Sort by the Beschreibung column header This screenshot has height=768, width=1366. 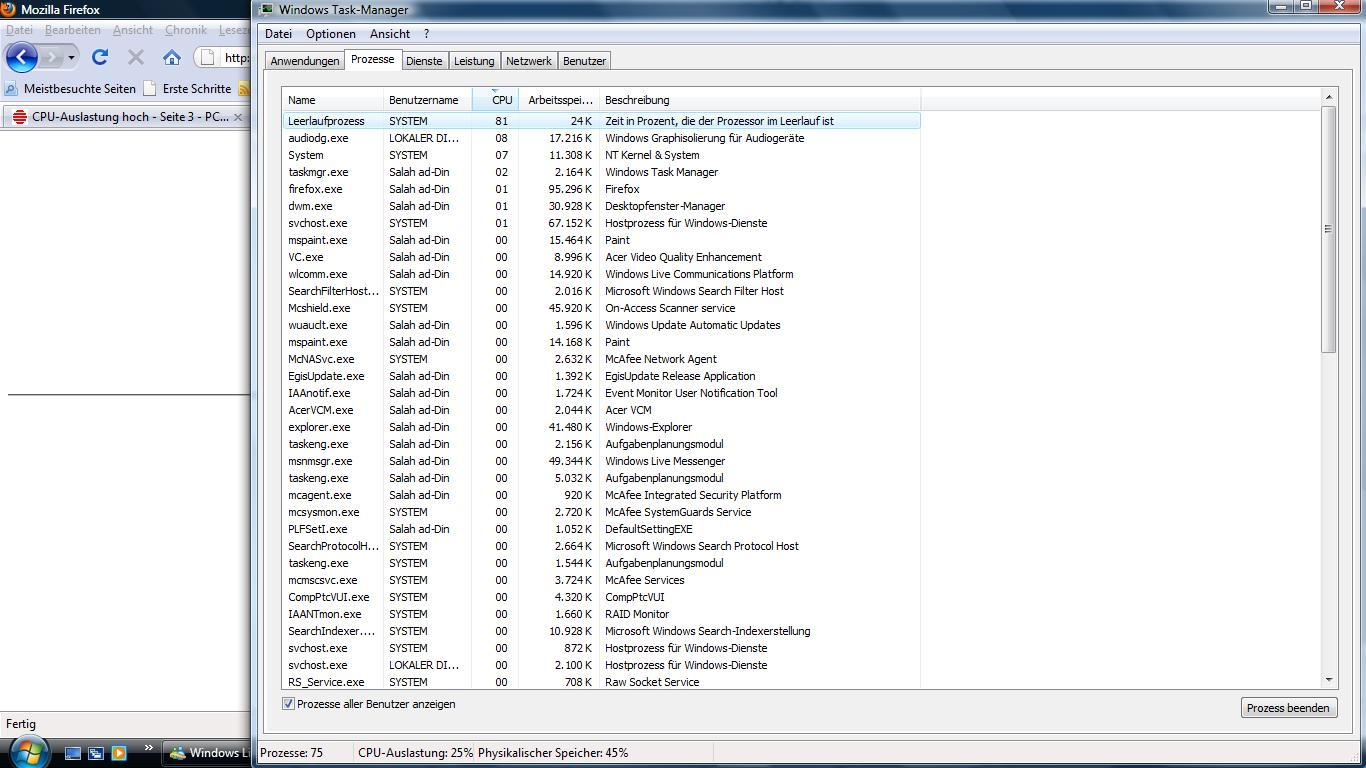click(759, 100)
